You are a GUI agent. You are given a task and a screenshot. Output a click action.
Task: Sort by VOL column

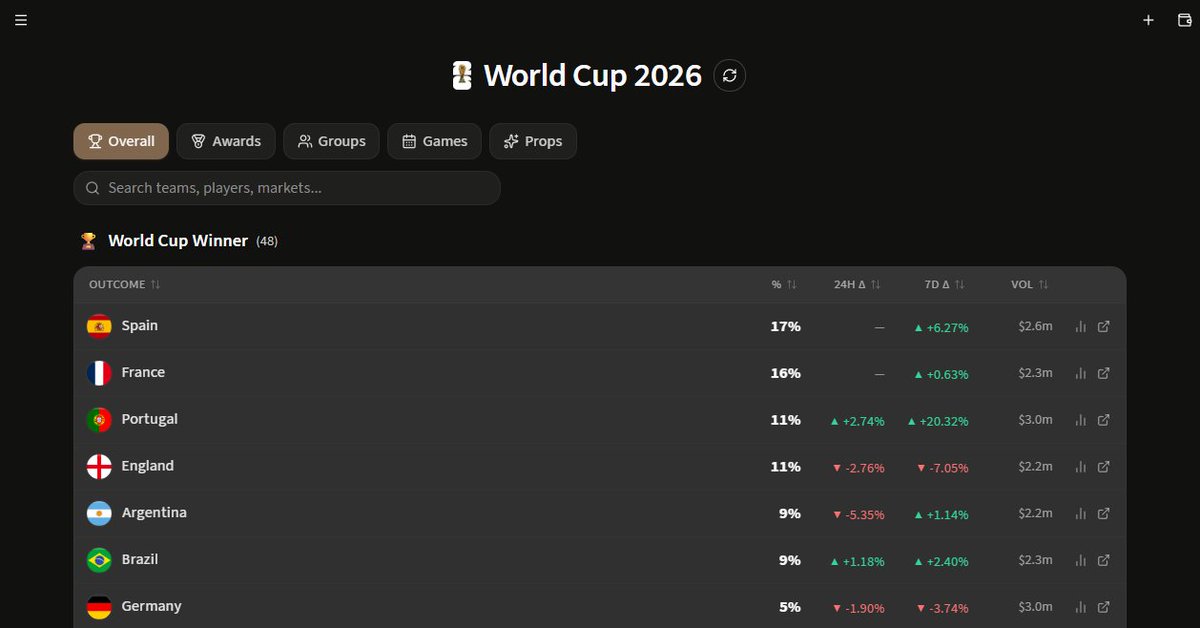coord(1030,285)
